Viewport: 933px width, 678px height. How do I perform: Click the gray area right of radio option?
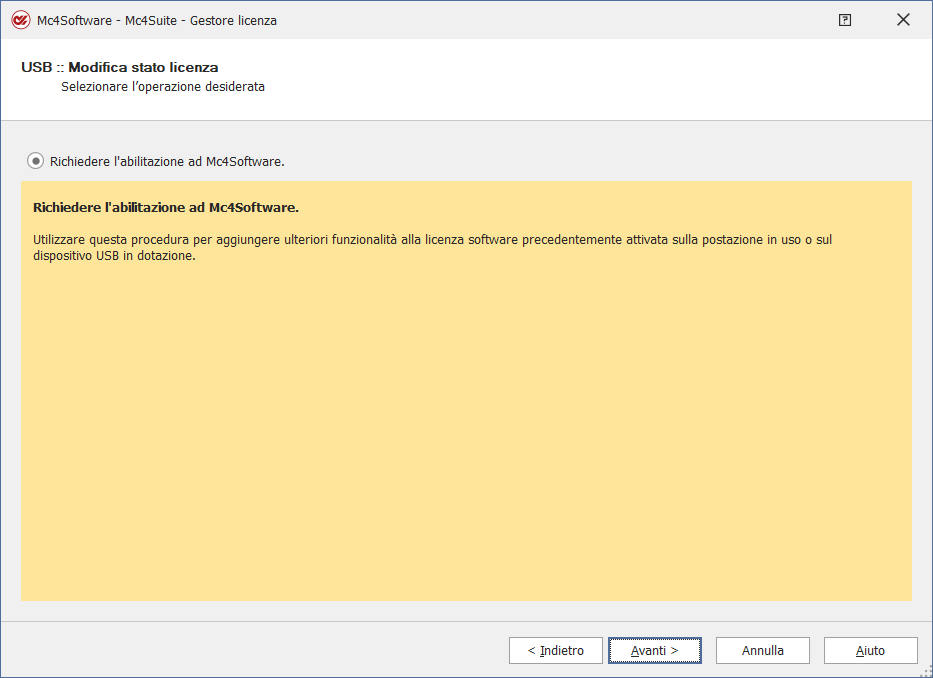600,161
